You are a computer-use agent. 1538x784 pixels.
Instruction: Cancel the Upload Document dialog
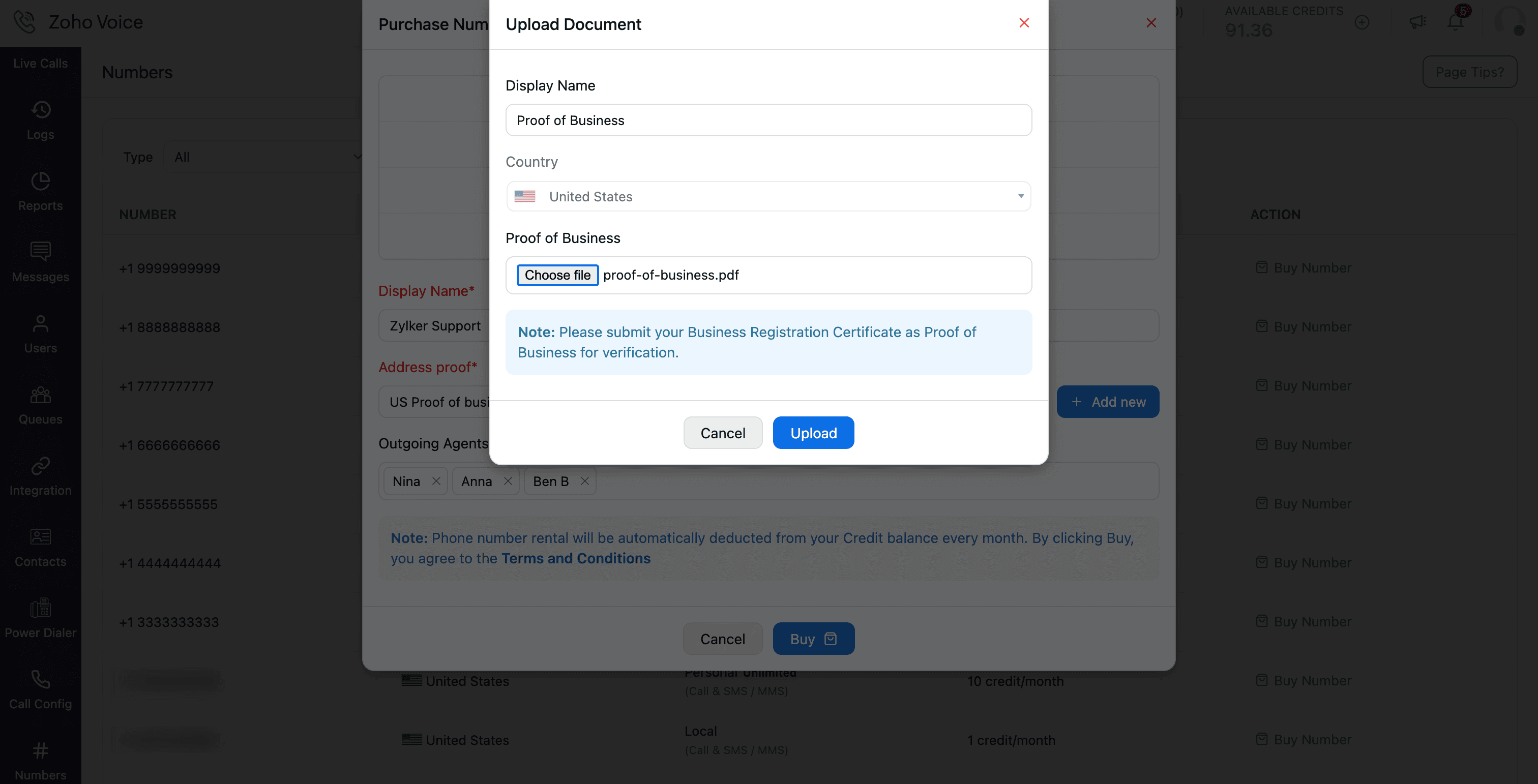point(722,433)
